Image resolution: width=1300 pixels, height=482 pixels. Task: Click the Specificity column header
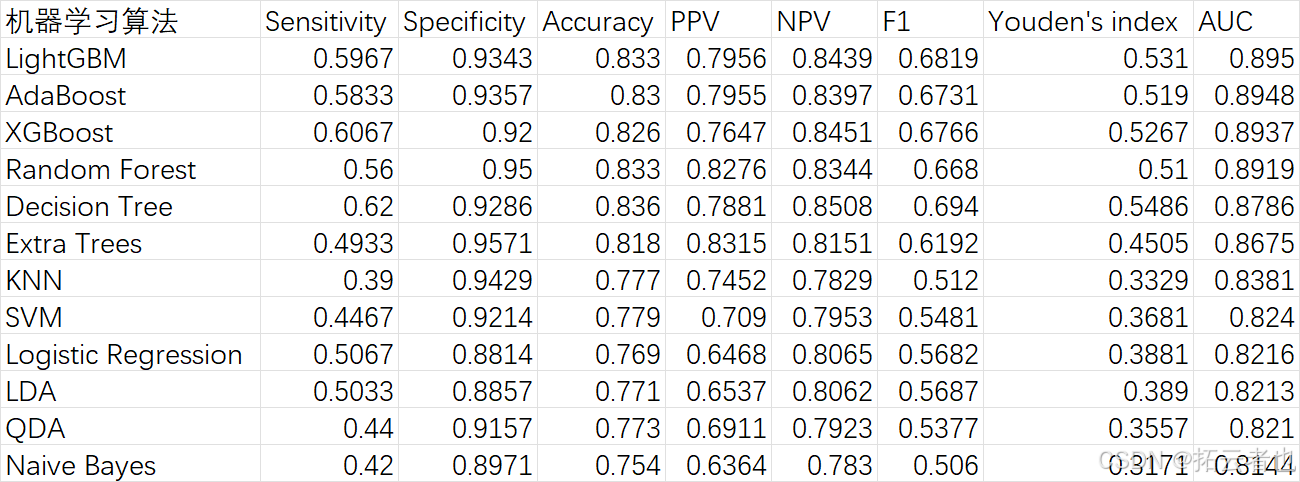[468, 21]
